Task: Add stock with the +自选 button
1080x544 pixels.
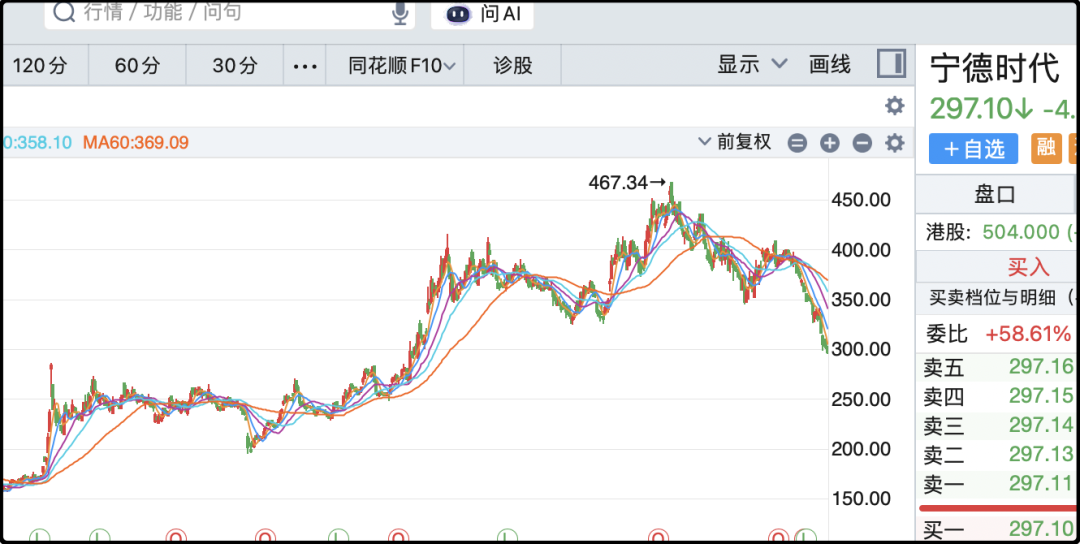Action: click(973, 149)
